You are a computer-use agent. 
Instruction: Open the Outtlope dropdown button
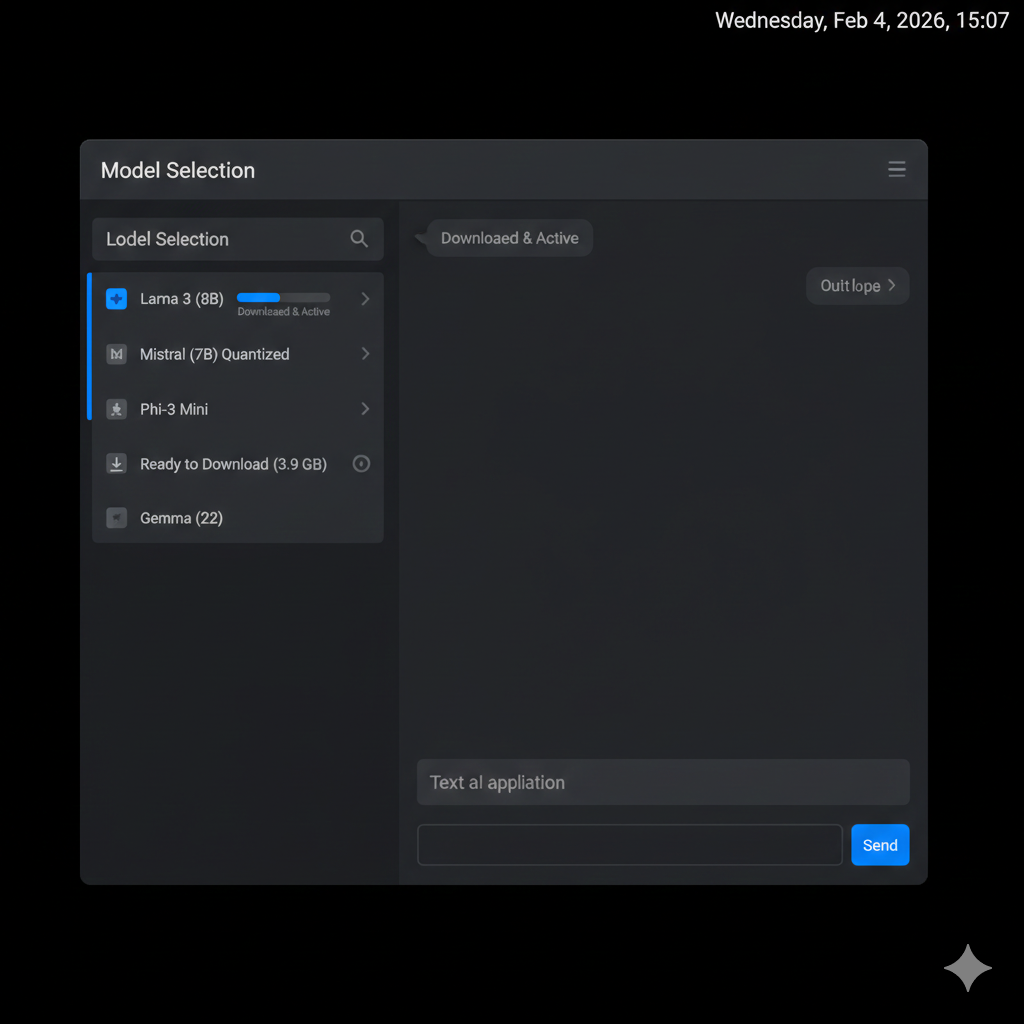857,286
